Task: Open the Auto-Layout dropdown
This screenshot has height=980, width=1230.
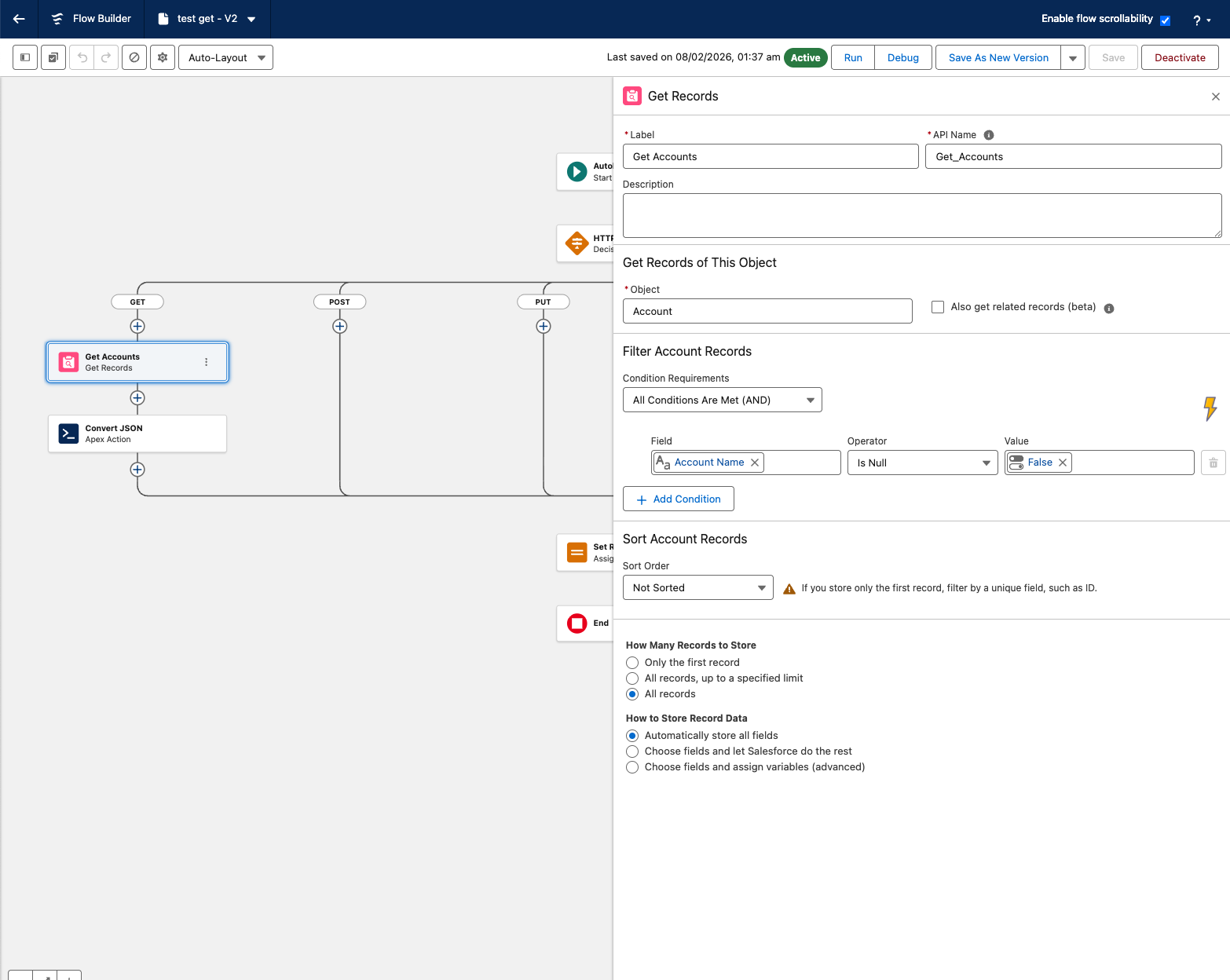Action: point(226,57)
